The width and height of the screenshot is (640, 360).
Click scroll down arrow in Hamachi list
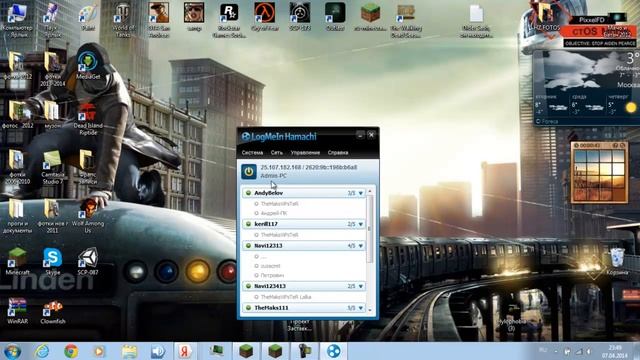click(370, 310)
